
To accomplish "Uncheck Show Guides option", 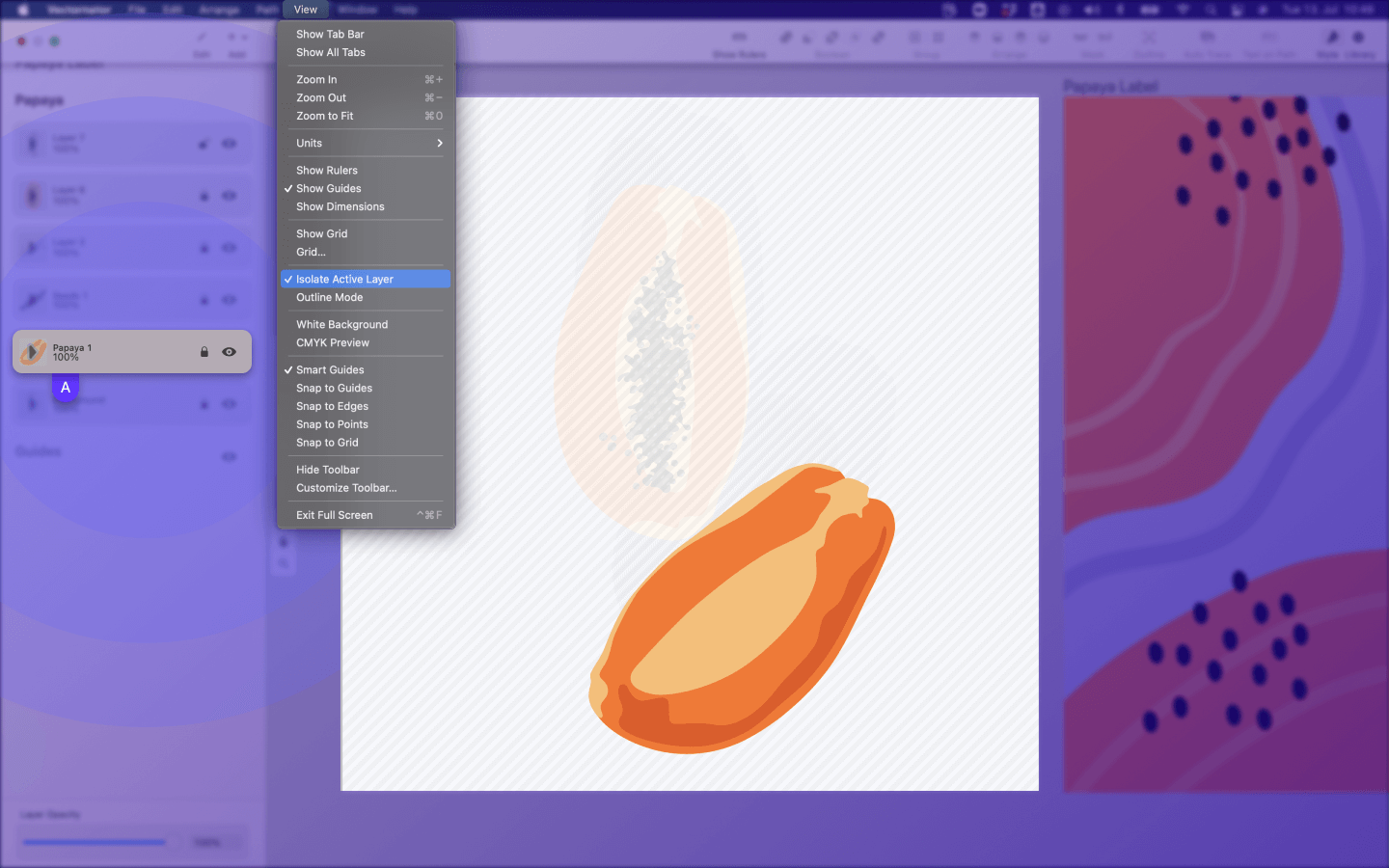I will click(366, 188).
